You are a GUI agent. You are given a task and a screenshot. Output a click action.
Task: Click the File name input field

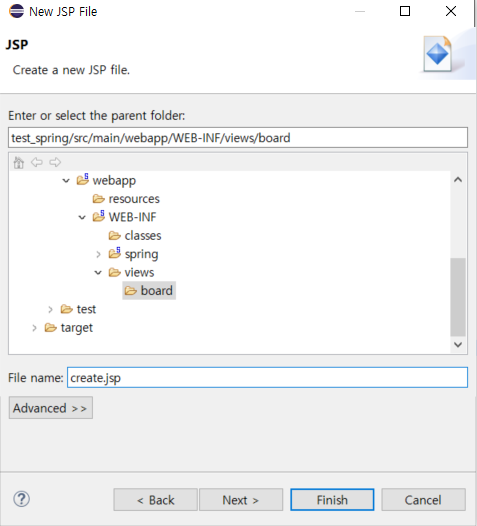[267, 378]
